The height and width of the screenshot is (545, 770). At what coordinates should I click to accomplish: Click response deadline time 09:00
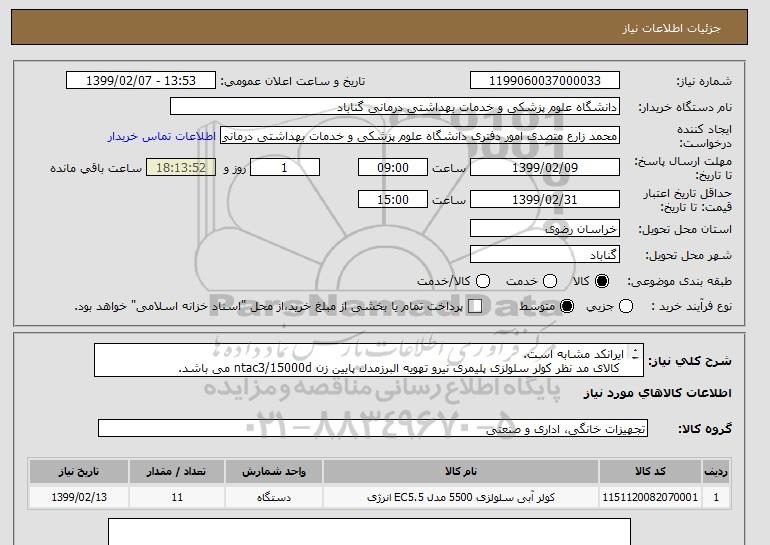[393, 167]
